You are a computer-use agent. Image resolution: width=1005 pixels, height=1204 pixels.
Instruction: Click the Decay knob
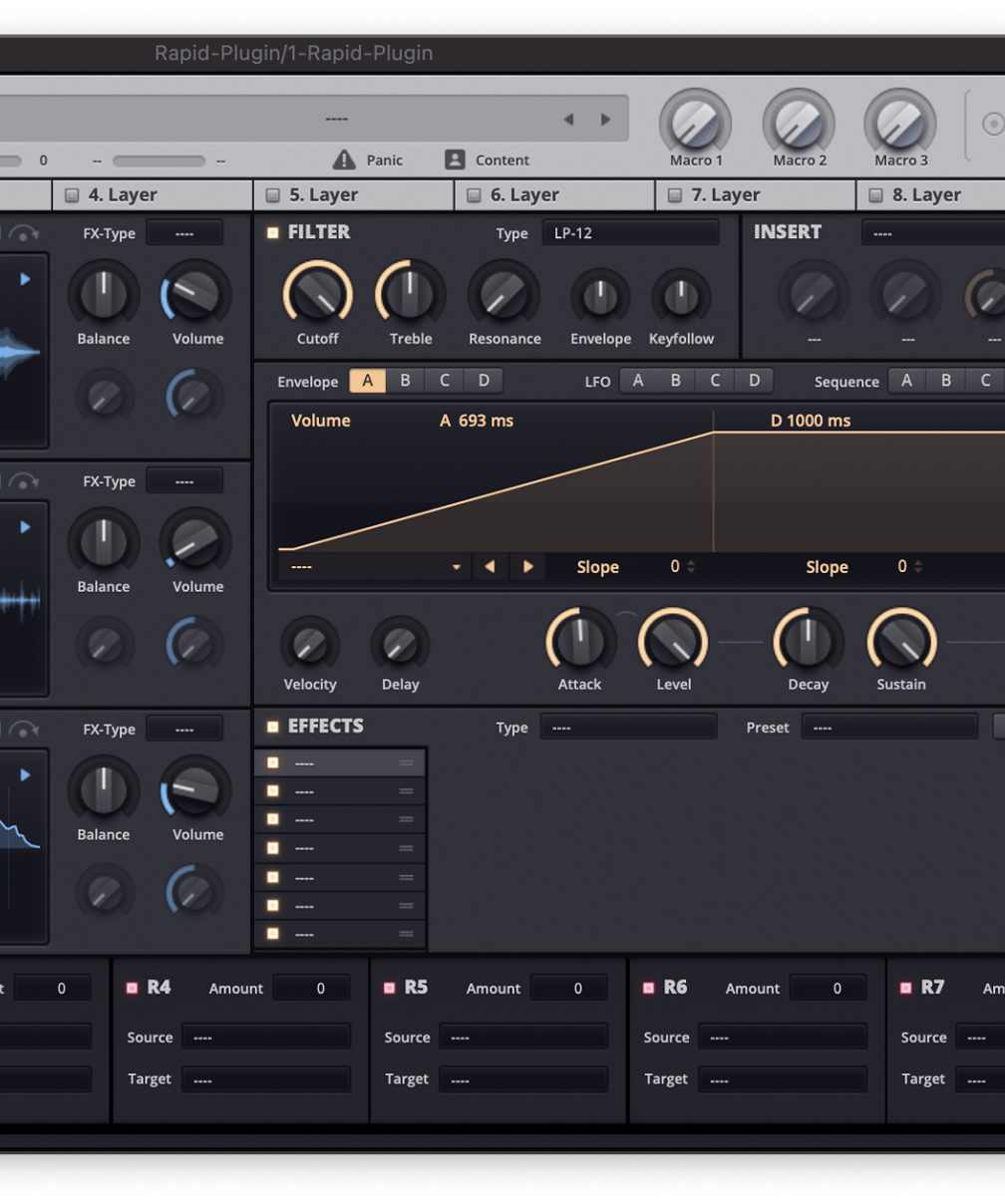(x=809, y=641)
